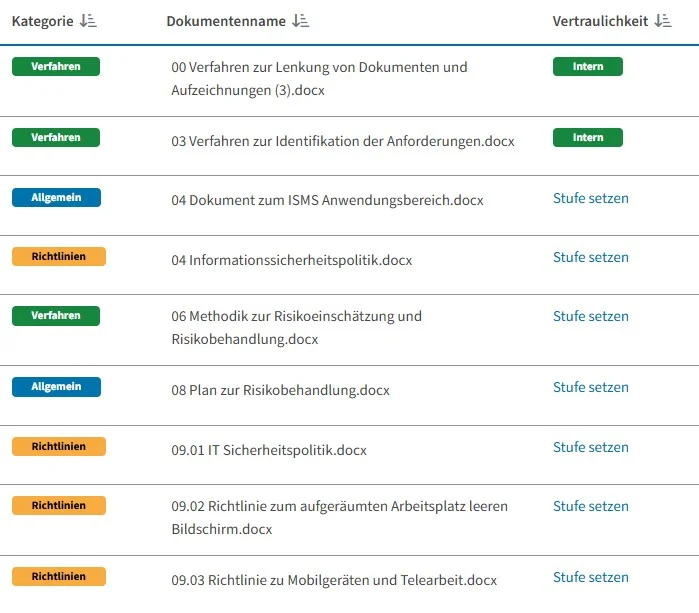Screen dimensions: 699x613
Task: Set Stufe for IT Sicherheitspolitik
Action: [590, 447]
